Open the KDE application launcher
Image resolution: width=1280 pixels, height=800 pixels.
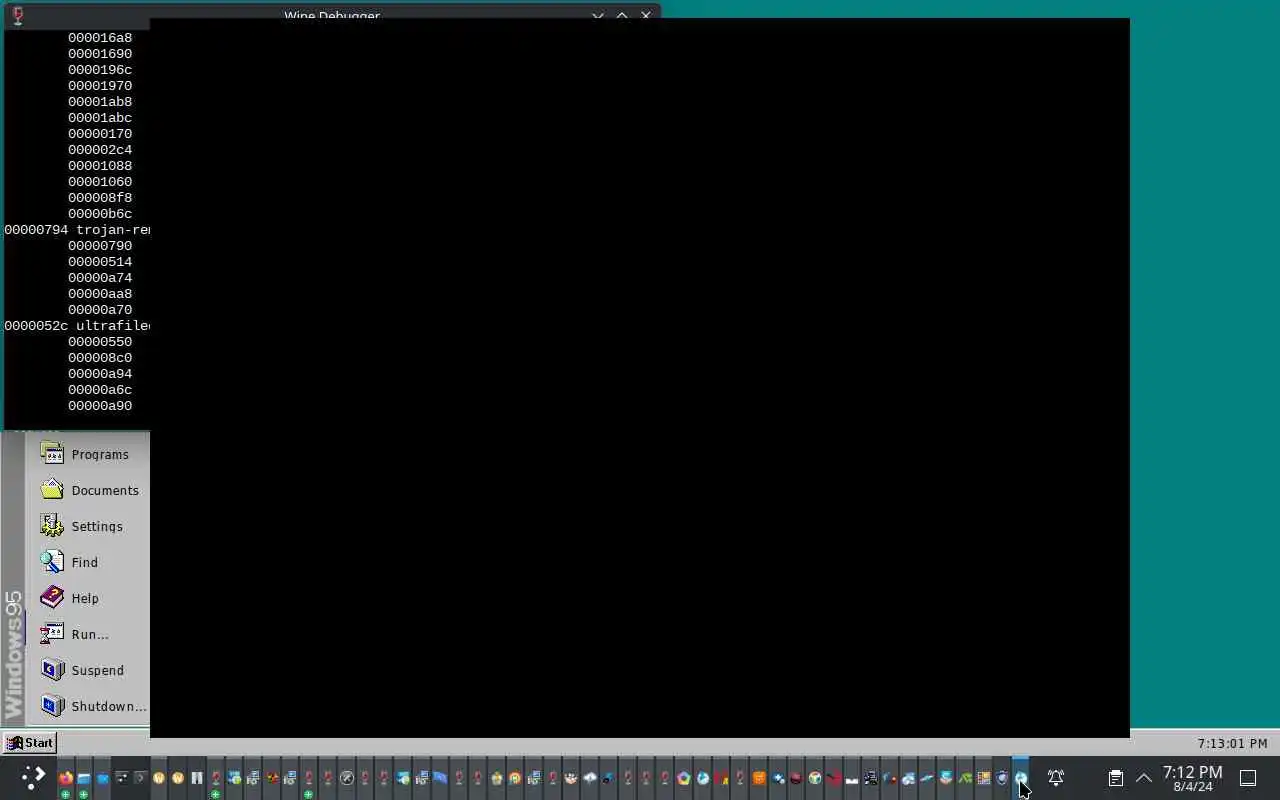(33, 777)
